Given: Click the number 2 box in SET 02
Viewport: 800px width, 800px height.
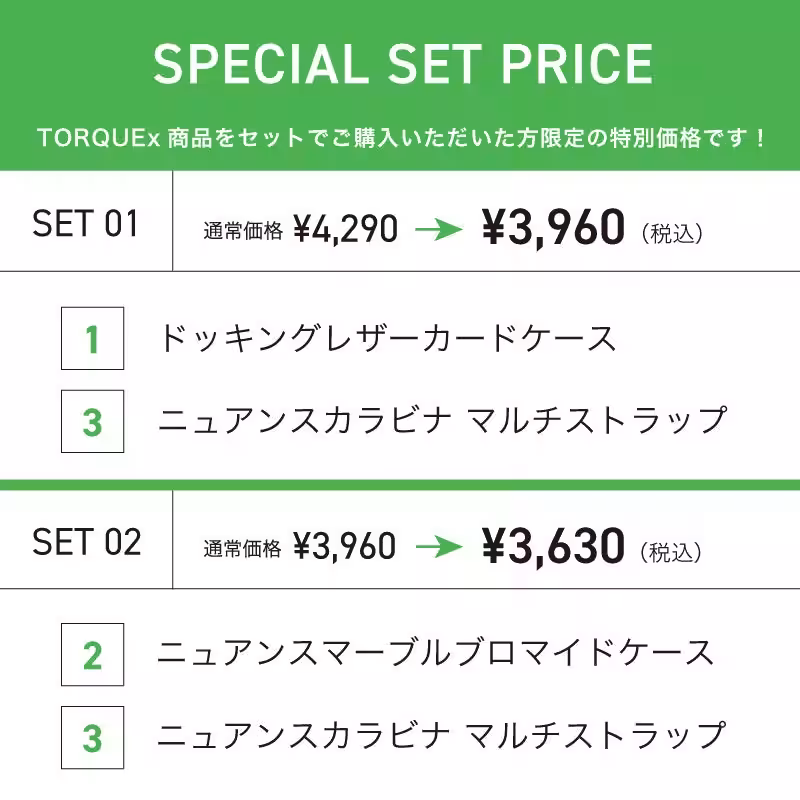Looking at the screenshot, I should click(92, 655).
